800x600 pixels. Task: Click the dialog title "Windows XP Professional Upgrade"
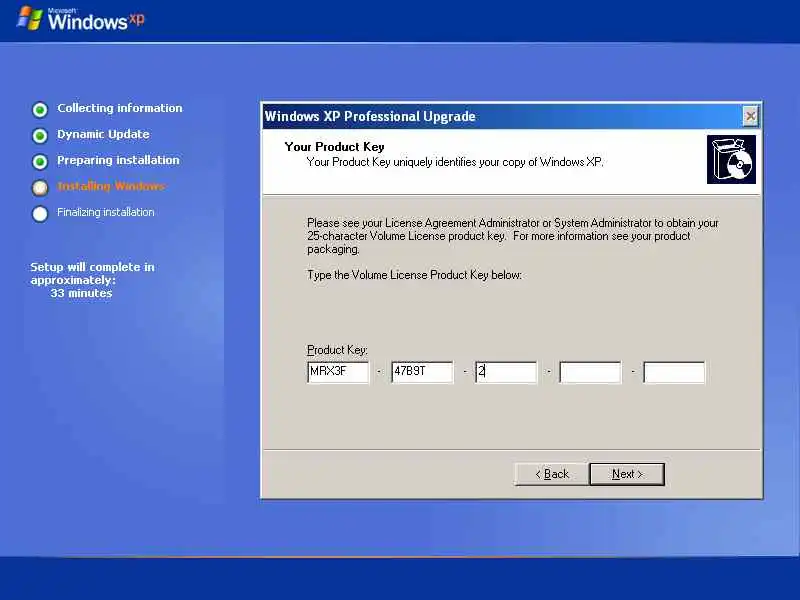click(370, 116)
